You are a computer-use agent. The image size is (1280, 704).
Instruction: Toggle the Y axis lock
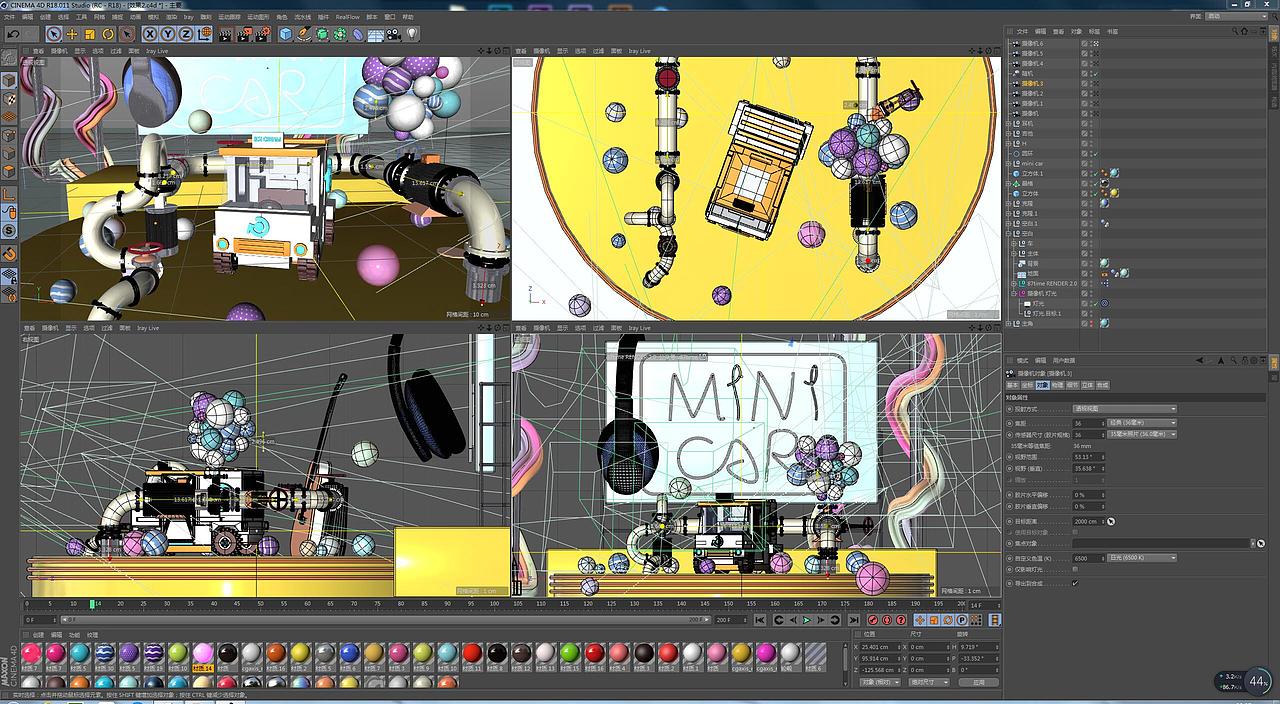167,34
